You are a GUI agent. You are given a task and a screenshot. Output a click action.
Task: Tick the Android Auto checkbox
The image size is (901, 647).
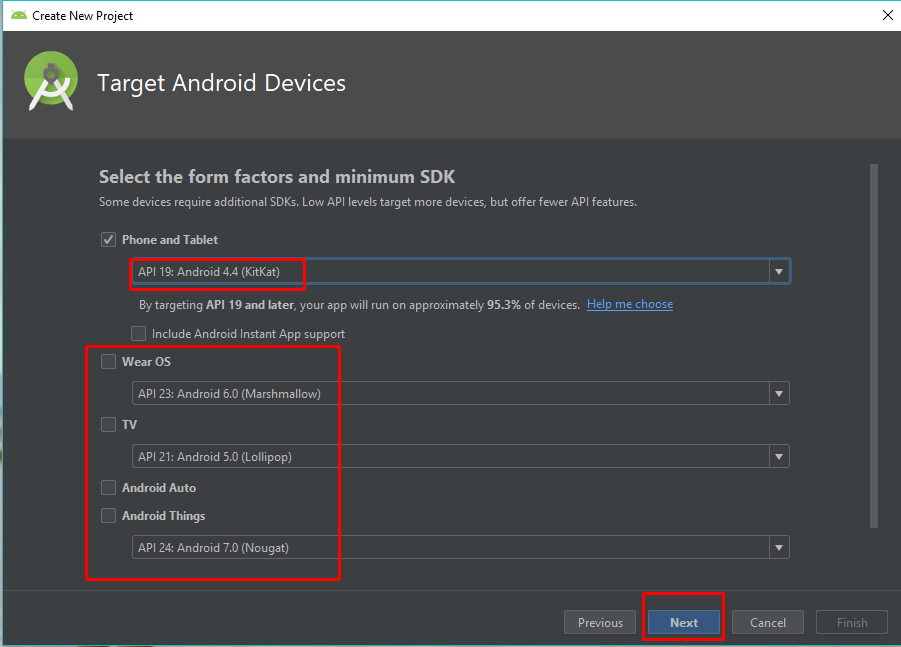coord(108,488)
